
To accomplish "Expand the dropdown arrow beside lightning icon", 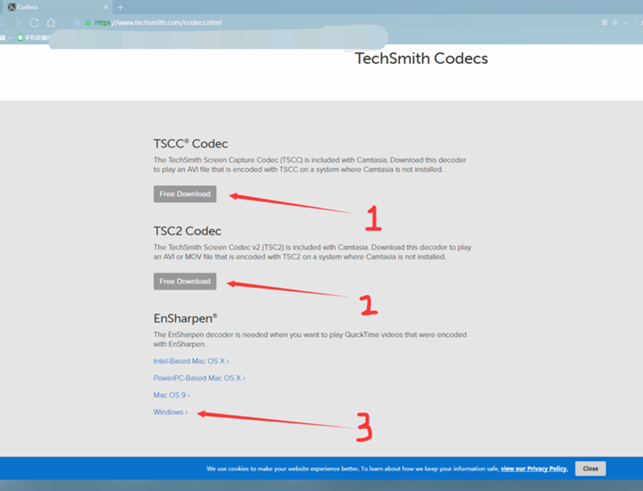I will 625,23.
